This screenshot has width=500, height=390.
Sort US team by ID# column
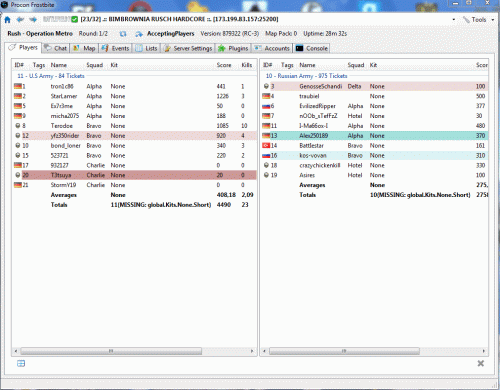(19, 65)
